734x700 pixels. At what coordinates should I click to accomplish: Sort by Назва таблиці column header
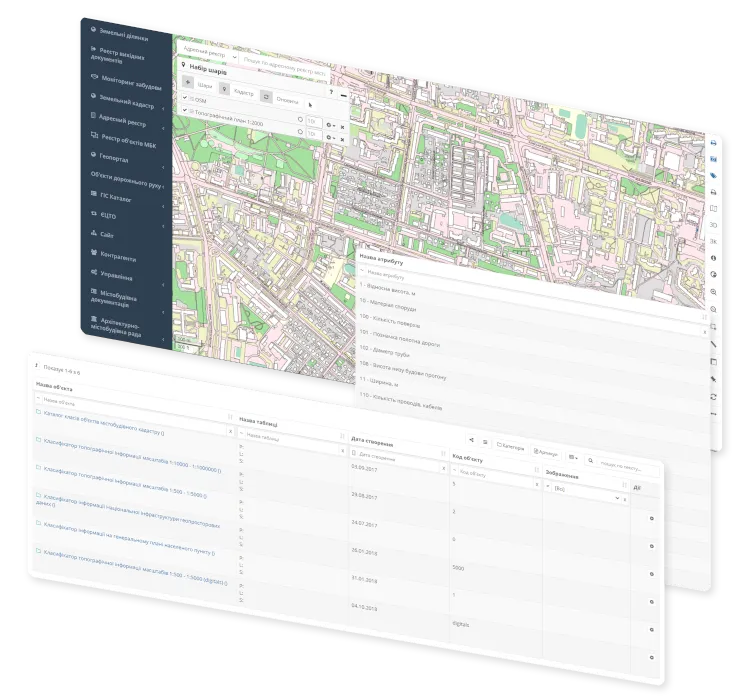pyautogui.click(x=258, y=421)
